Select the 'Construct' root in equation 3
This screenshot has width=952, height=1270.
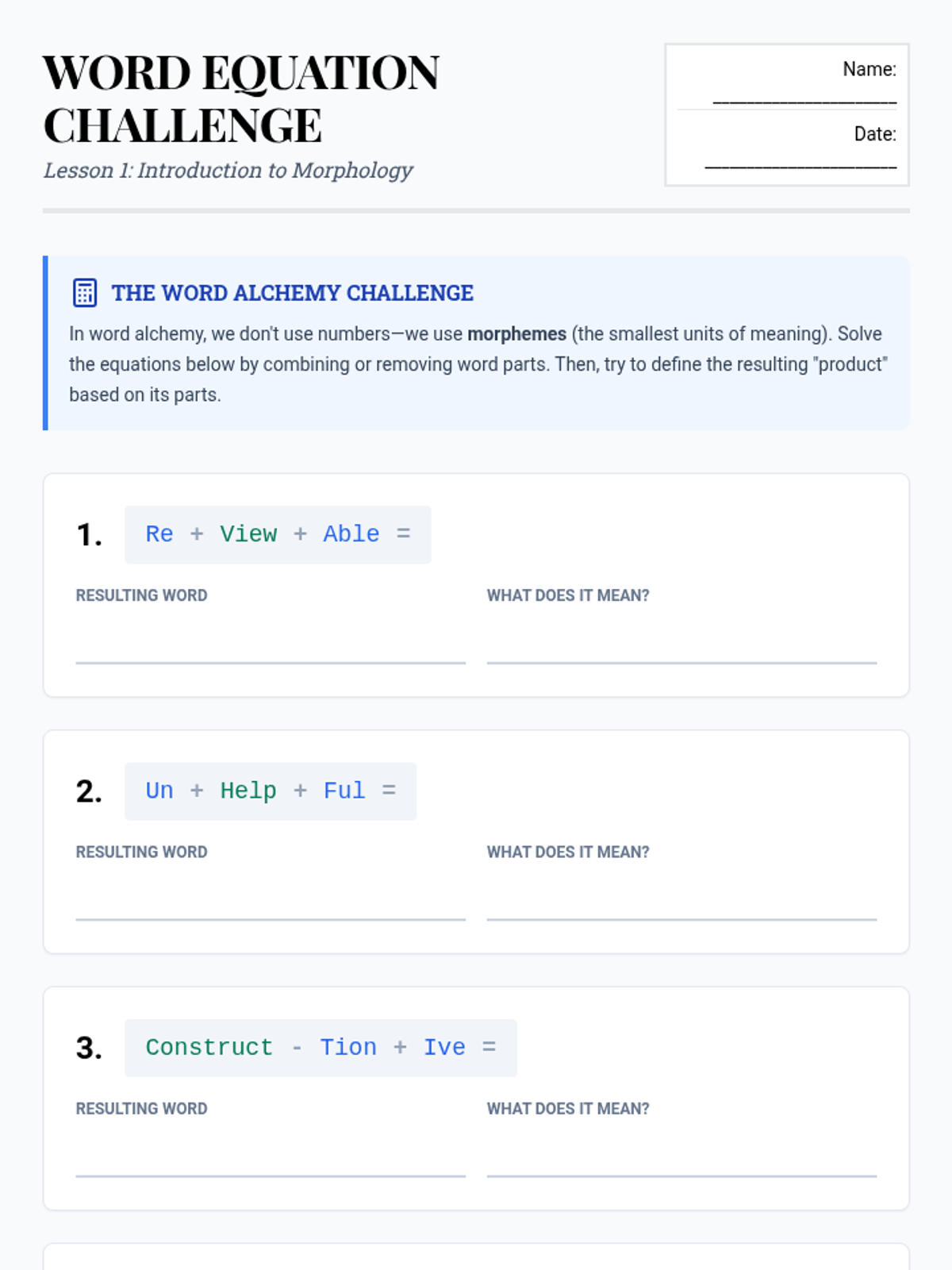209,1048
